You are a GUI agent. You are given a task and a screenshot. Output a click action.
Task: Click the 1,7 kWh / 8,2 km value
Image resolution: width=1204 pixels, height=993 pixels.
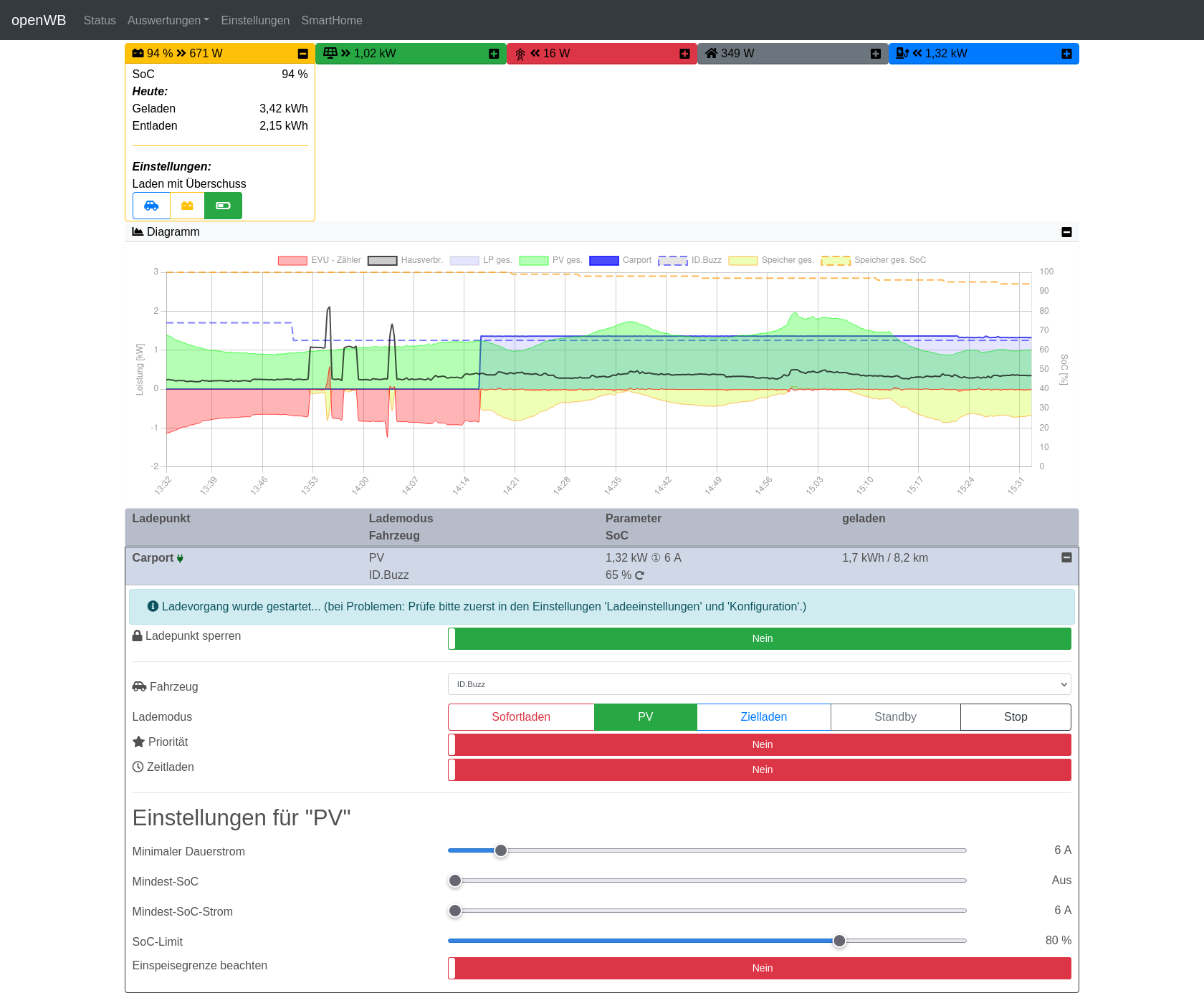885,557
